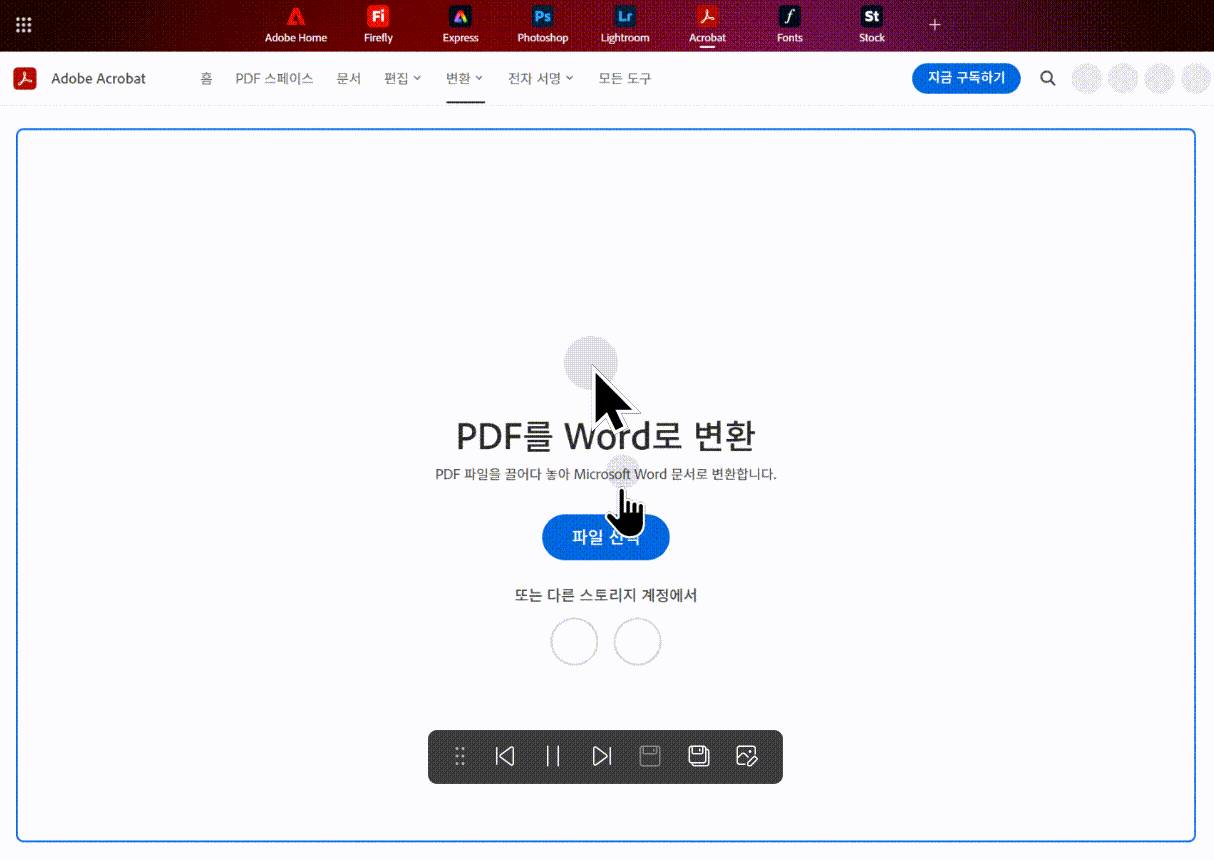Click the 또는 다른 스토리지 계정에서 text
The height and width of the screenshot is (860, 1214).
pyautogui.click(x=605, y=595)
